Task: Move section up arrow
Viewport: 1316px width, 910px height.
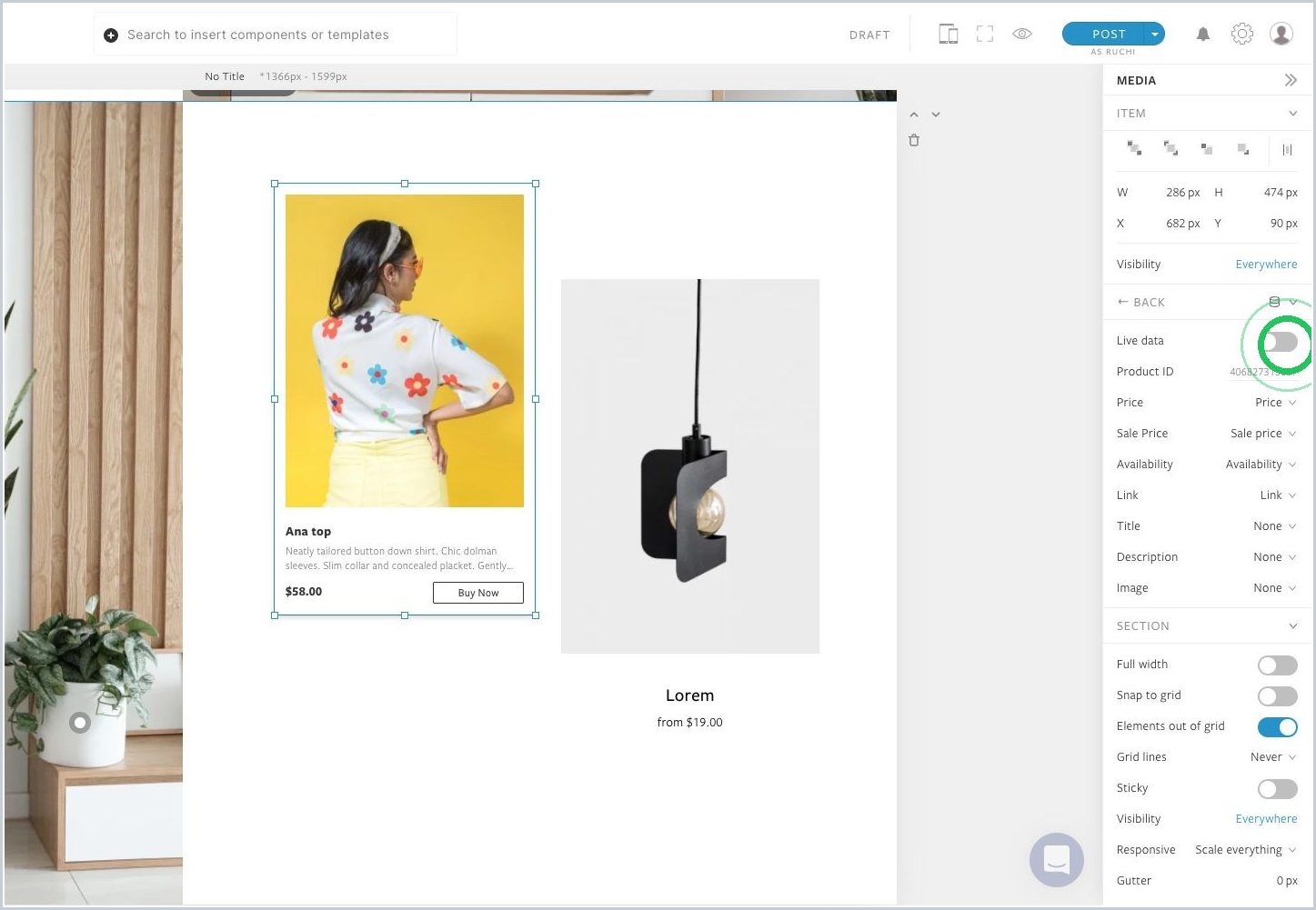Action: coord(914,115)
